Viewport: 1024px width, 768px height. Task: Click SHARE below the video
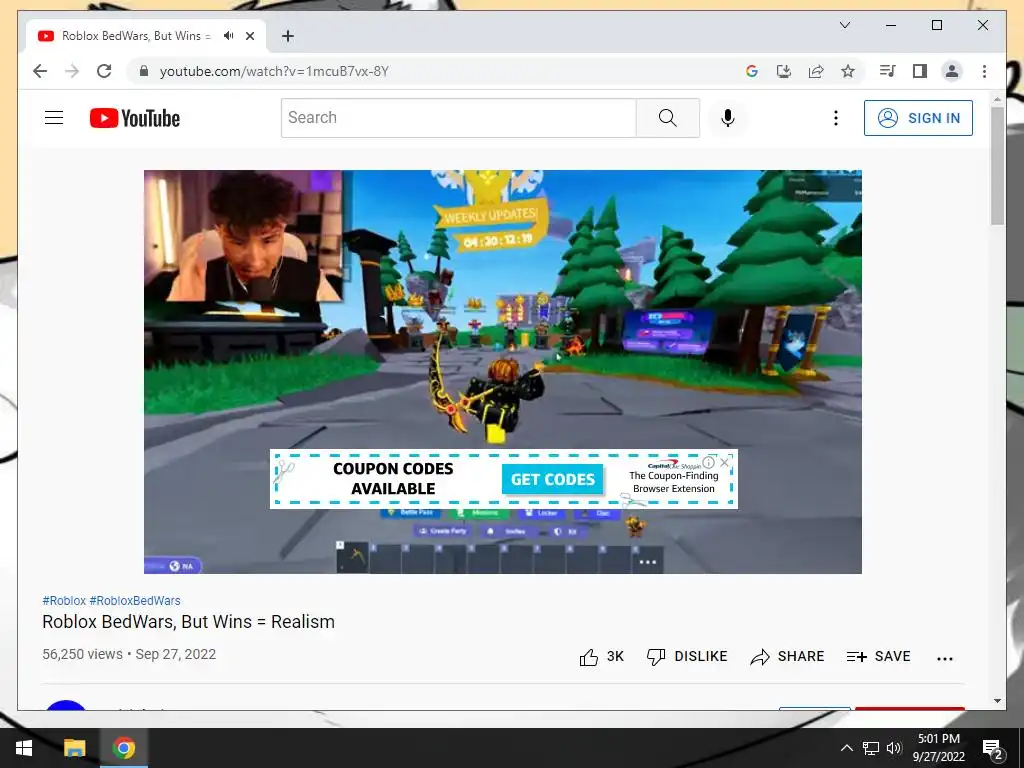(x=787, y=656)
